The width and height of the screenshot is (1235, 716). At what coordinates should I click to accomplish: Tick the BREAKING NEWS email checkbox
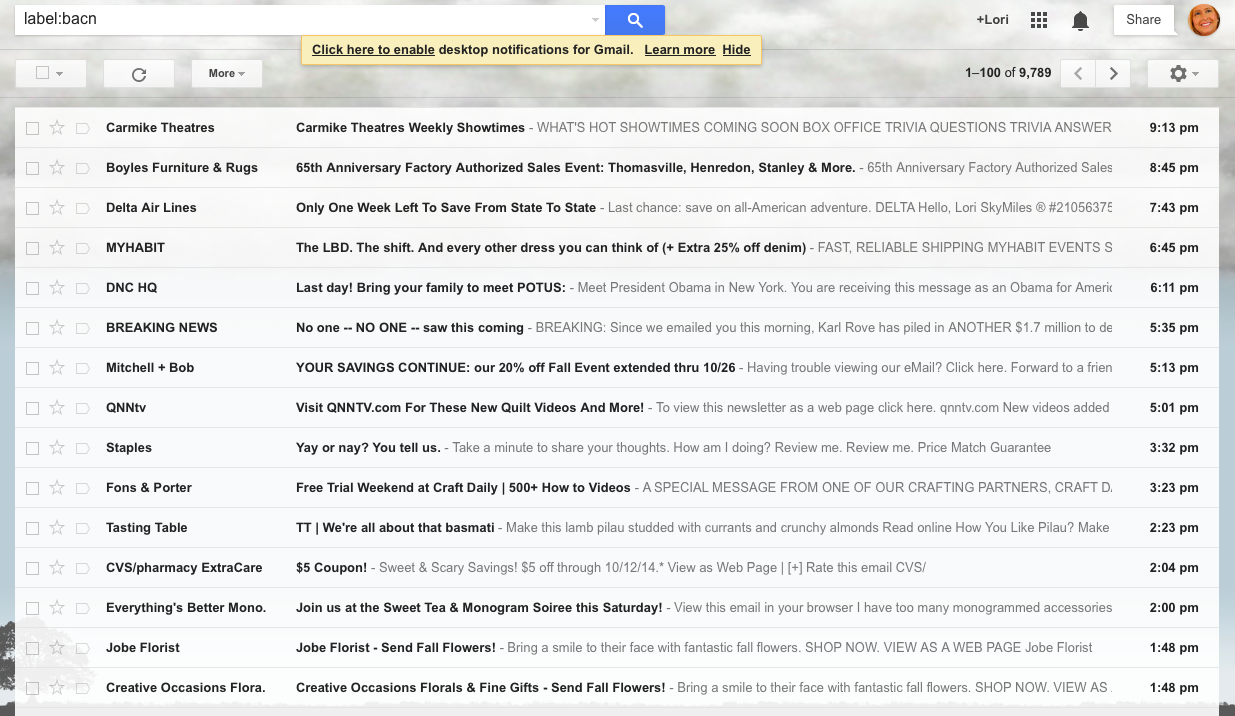coord(32,328)
